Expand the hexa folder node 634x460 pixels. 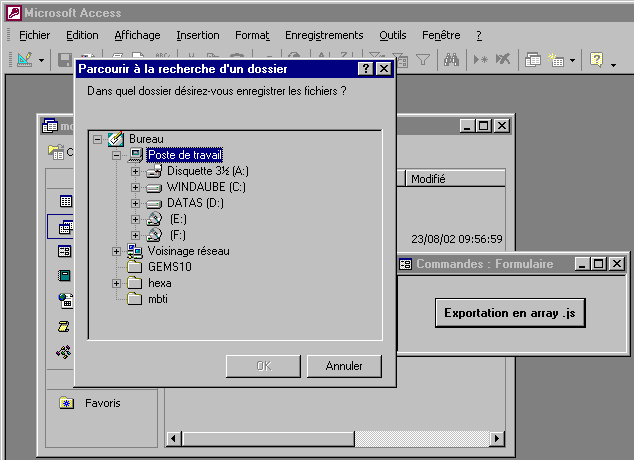(116, 283)
